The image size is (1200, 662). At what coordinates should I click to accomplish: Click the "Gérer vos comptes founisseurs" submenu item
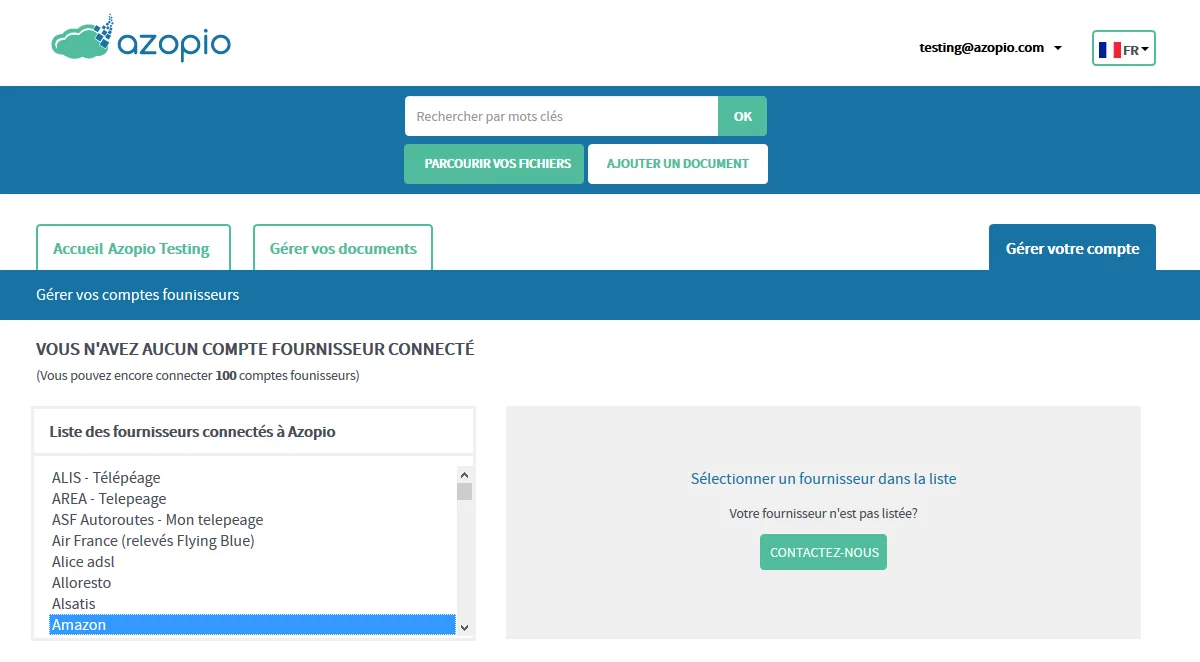pyautogui.click(x=138, y=295)
